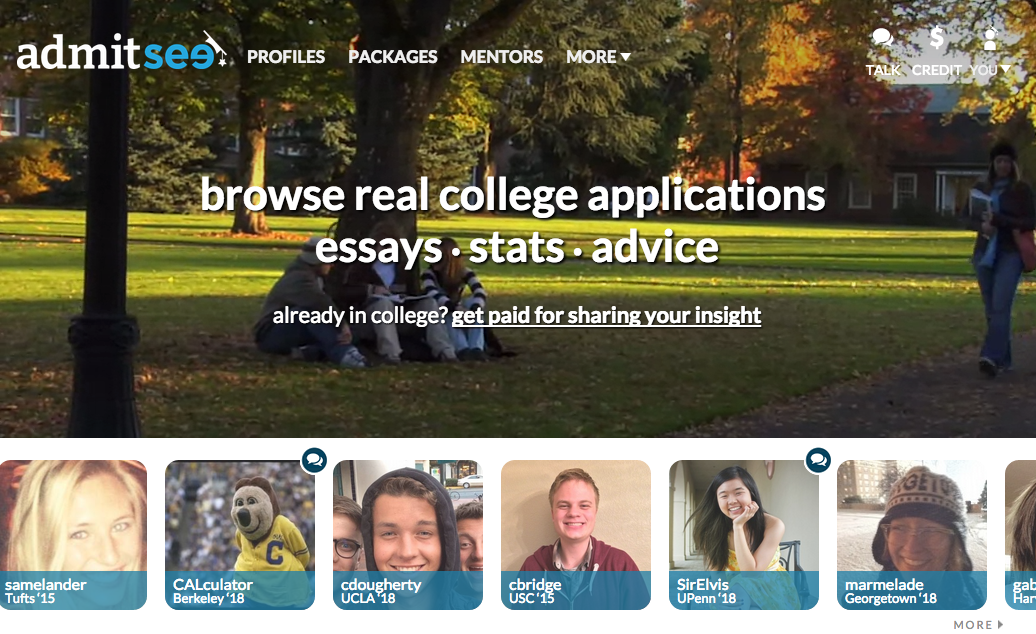Open the PACKAGES menu item
Image resolution: width=1036 pixels, height=634 pixels.
click(392, 57)
